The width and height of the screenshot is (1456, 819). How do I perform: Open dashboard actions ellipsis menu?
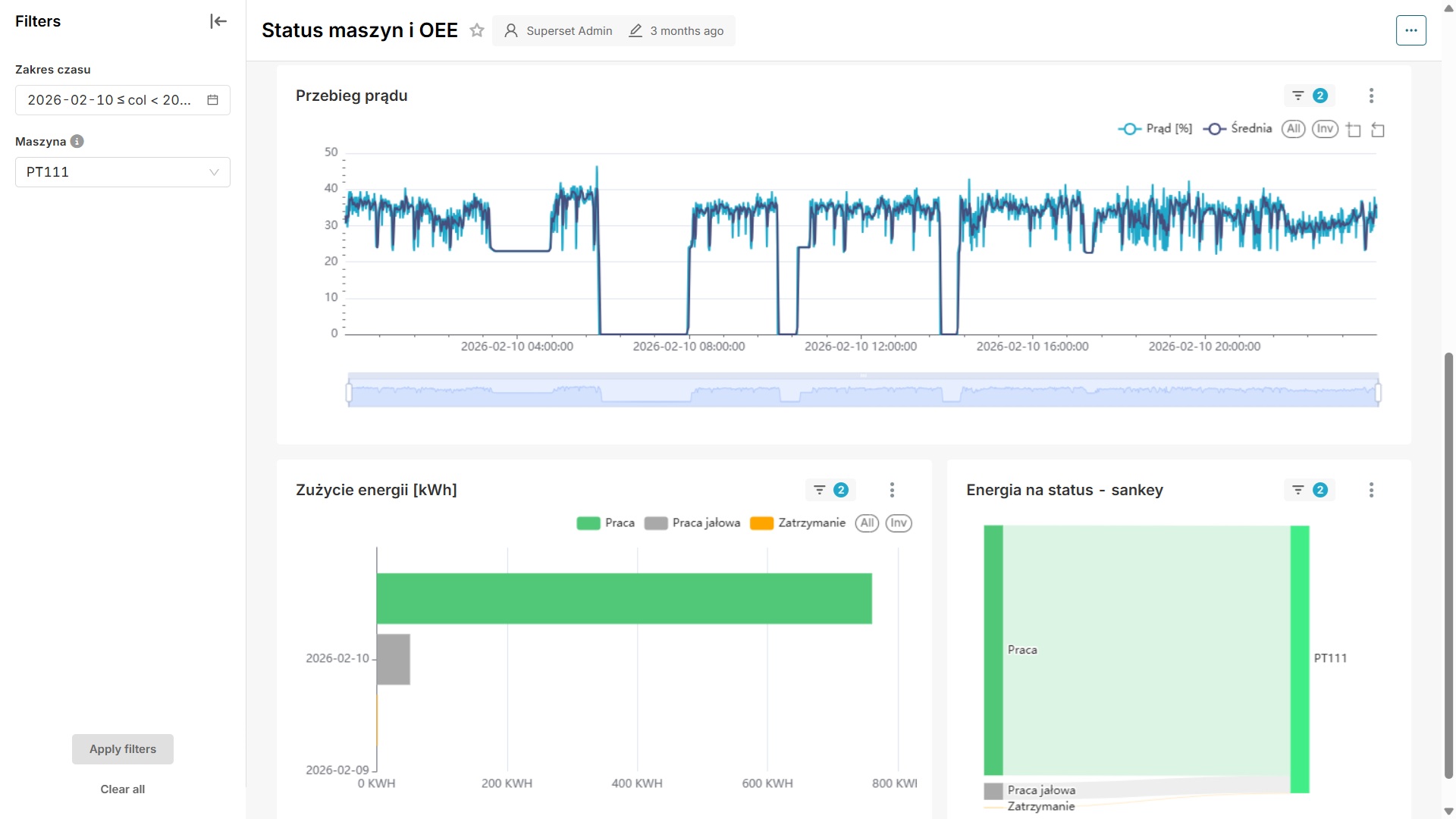click(x=1410, y=30)
